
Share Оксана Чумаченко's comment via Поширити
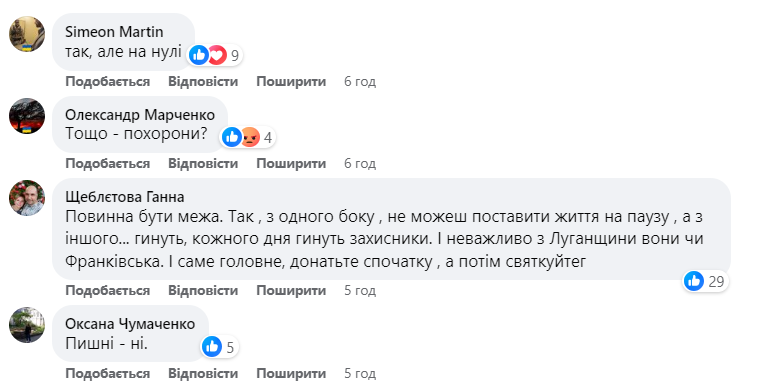pos(291,373)
